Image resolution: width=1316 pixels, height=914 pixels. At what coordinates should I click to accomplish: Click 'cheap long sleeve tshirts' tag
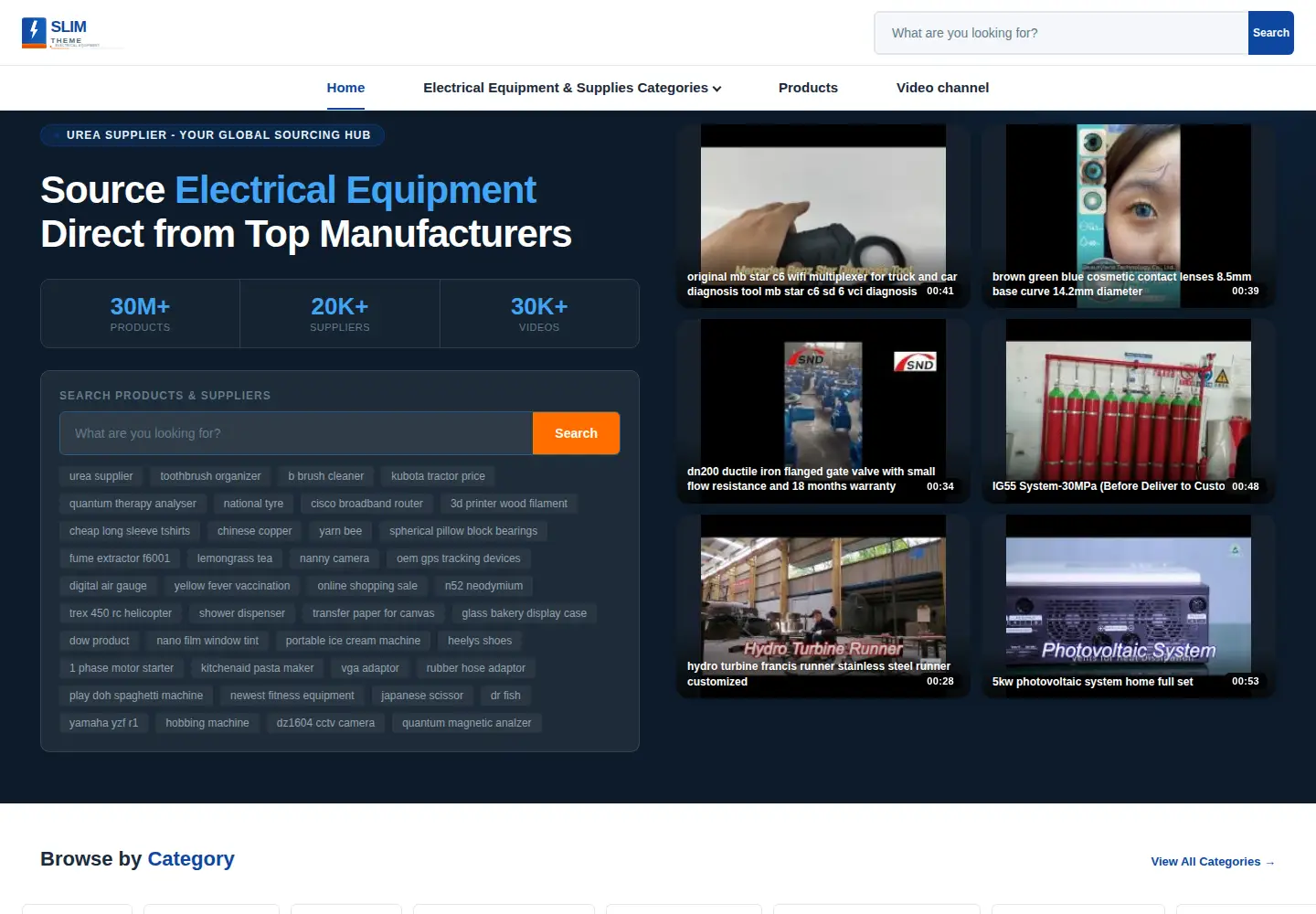pos(130,531)
